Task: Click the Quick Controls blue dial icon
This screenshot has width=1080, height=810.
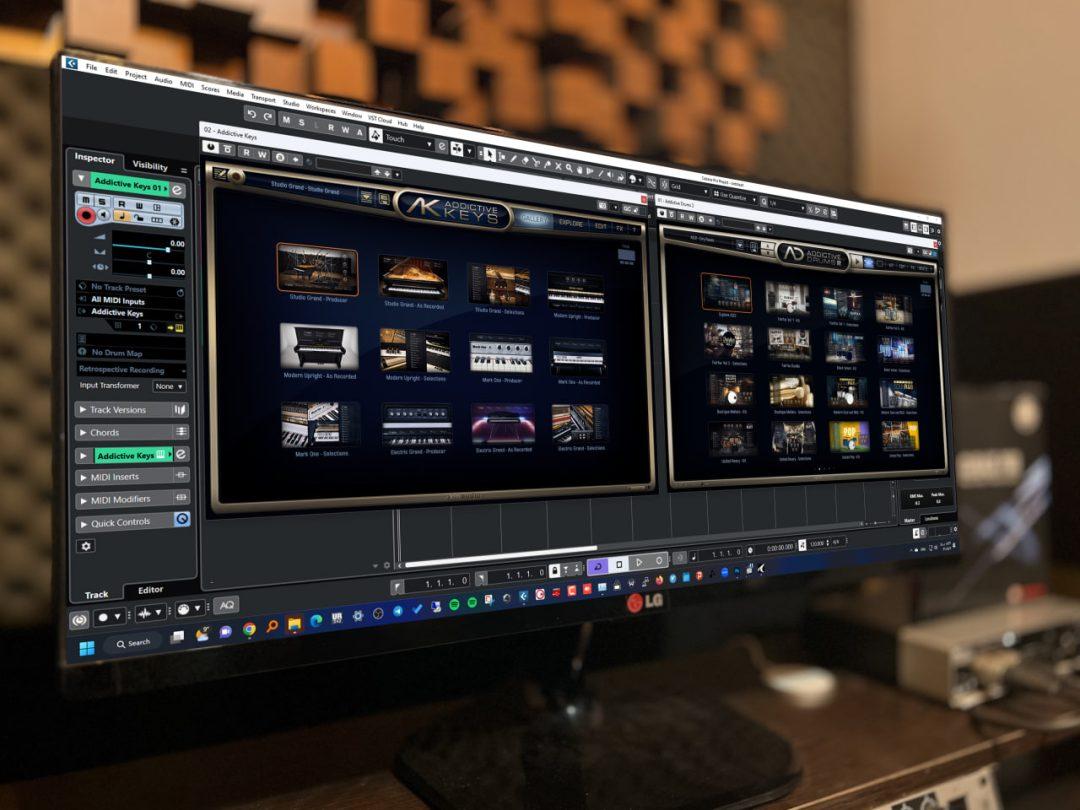Action: pos(182,519)
